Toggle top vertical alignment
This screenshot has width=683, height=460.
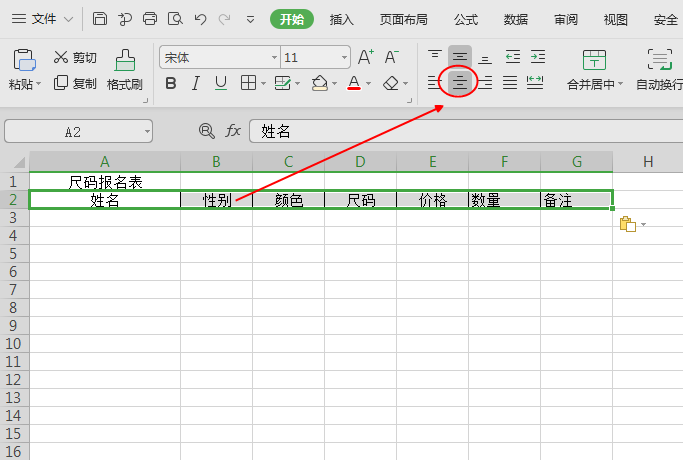(x=435, y=56)
